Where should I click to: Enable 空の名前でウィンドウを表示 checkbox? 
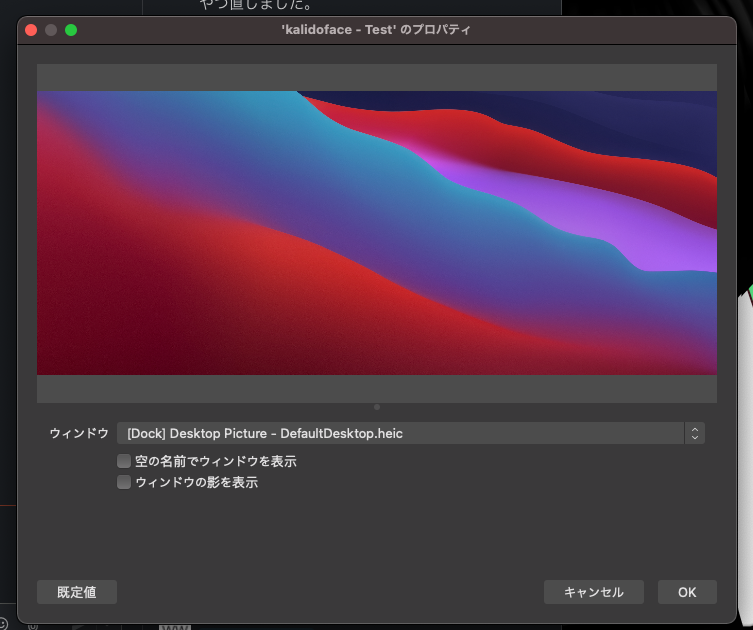click(x=124, y=461)
